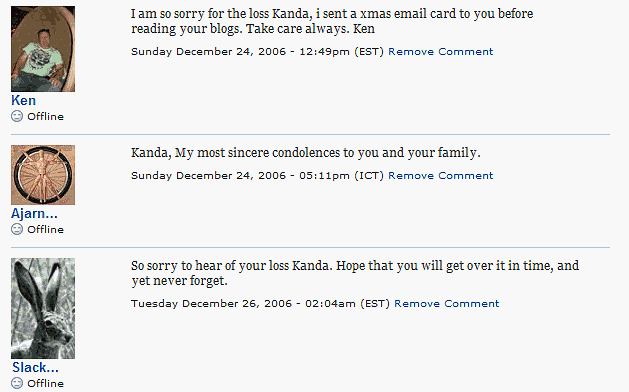Viewport: 629px width, 392px height.
Task: Remove Ken's comment from December 24
Action: pos(440,52)
